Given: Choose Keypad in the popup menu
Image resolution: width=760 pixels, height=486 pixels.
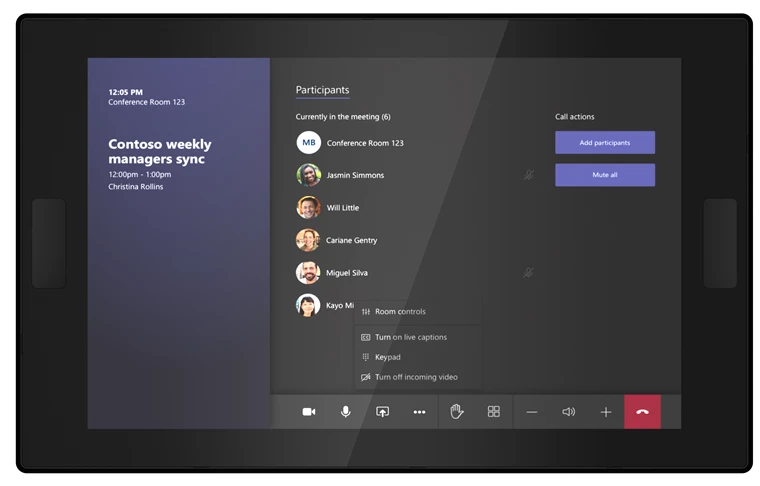Looking at the screenshot, I should pyautogui.click(x=387, y=357).
